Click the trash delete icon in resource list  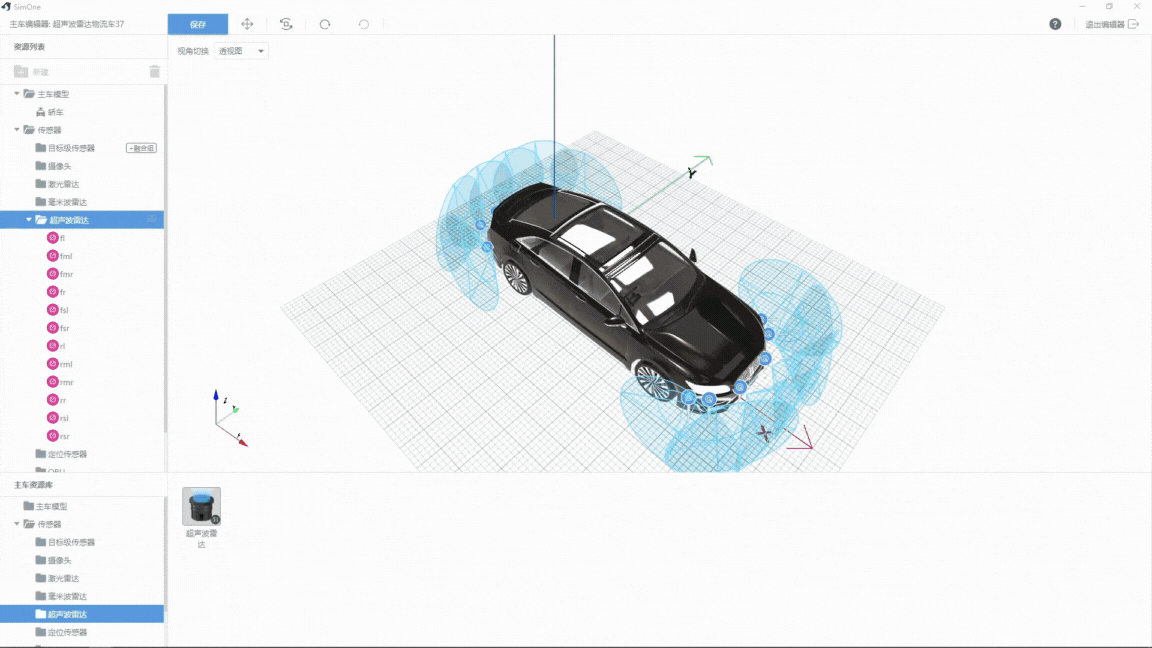pyautogui.click(x=154, y=72)
